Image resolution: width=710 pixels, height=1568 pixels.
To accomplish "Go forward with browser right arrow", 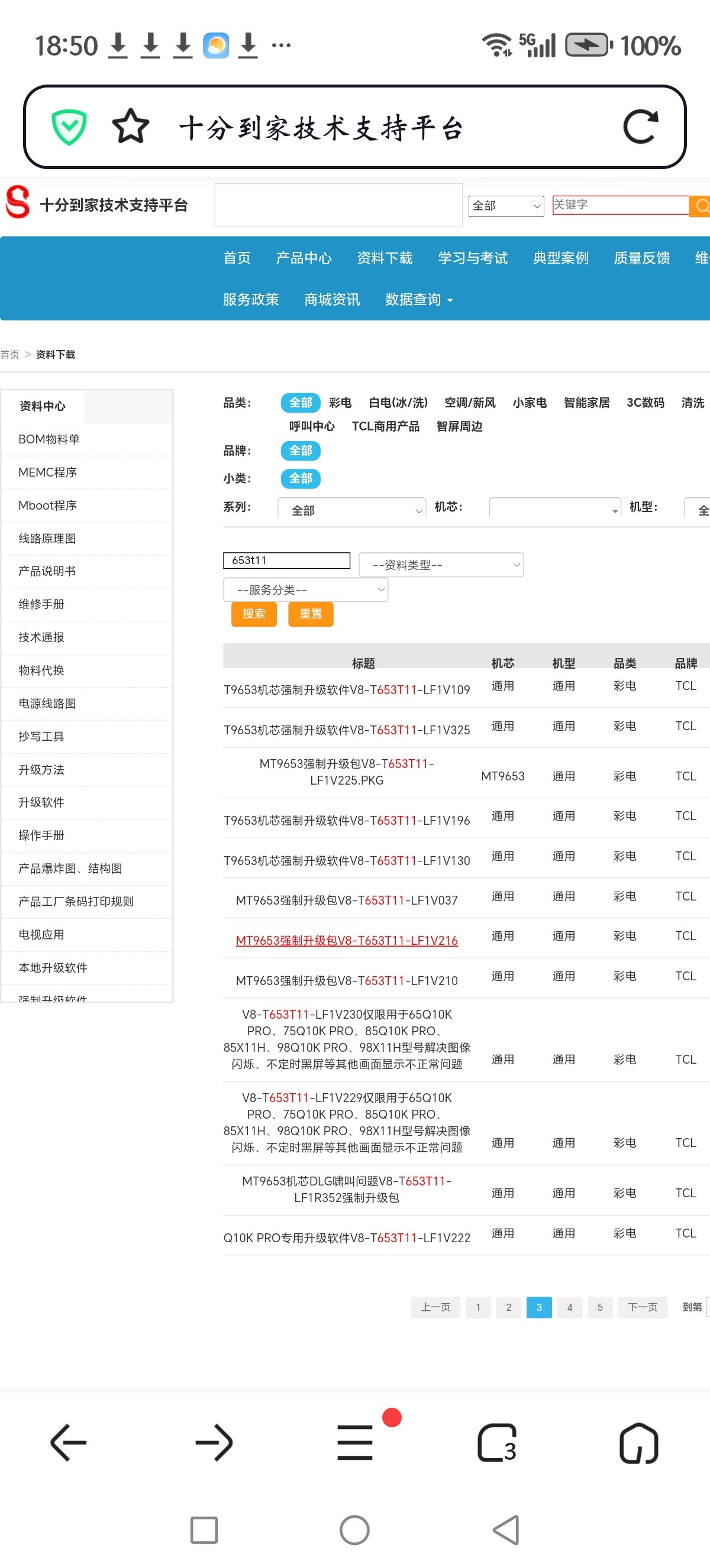I will pos(214,1443).
